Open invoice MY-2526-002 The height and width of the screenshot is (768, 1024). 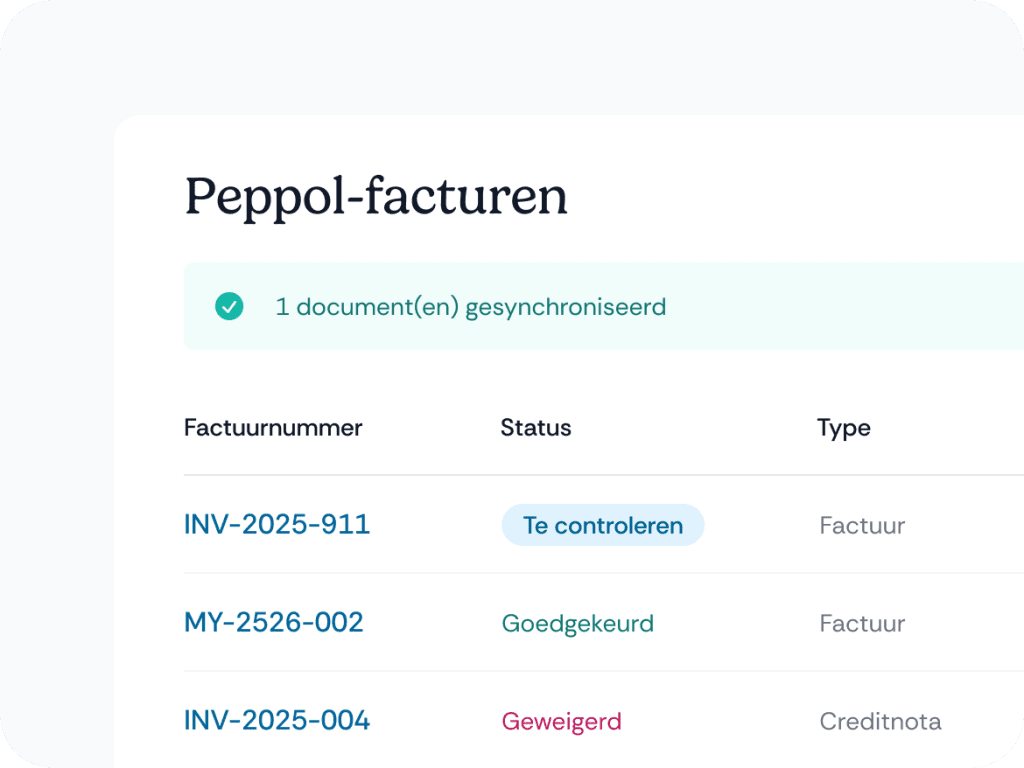(x=273, y=622)
